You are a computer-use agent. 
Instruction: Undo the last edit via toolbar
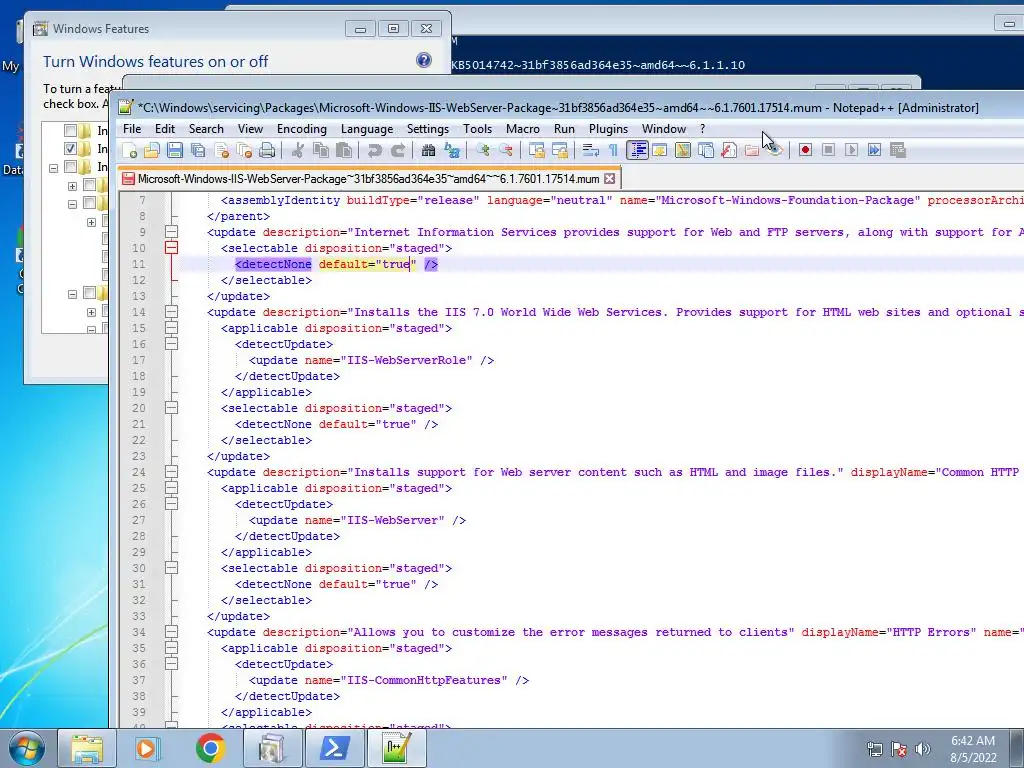tap(374, 151)
